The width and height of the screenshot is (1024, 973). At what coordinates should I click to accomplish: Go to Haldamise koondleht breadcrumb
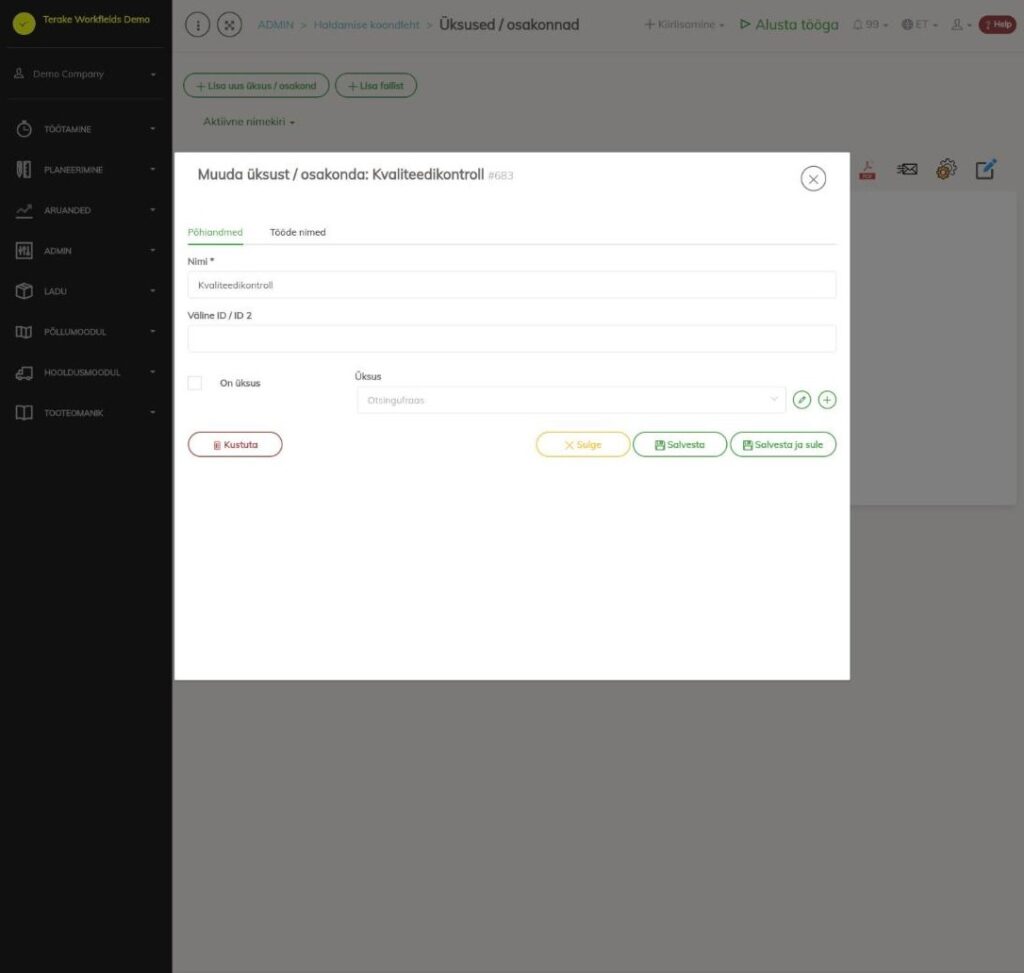tap(366, 25)
